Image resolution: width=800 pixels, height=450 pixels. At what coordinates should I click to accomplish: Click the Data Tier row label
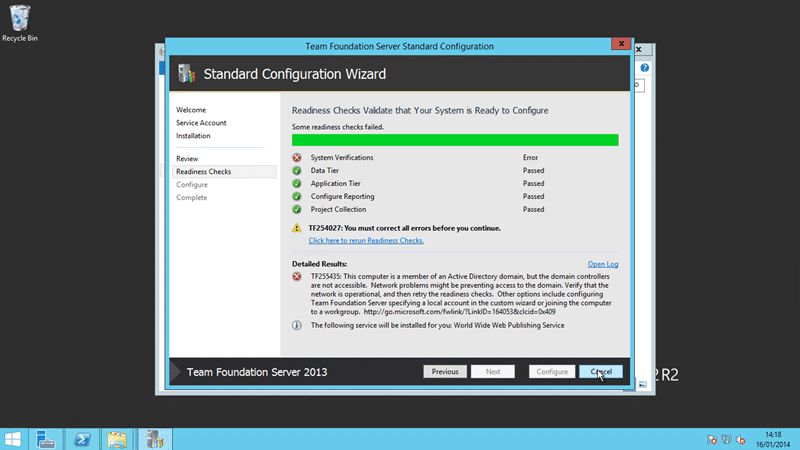pos(324,170)
